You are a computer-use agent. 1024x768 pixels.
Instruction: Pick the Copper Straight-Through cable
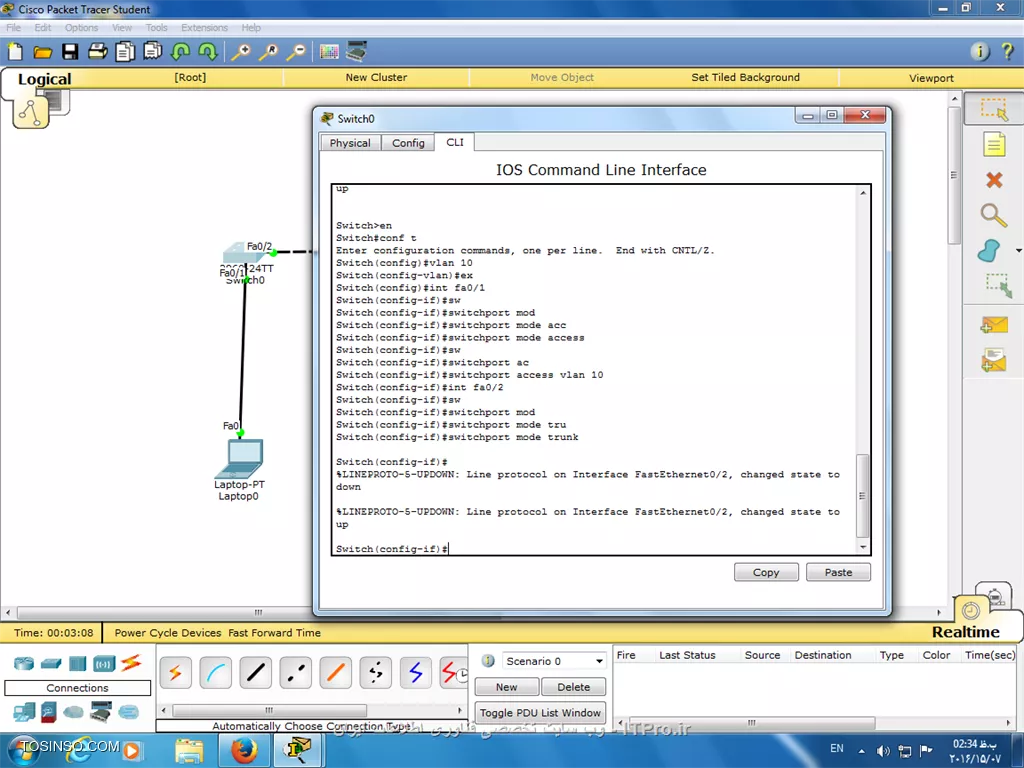point(255,673)
